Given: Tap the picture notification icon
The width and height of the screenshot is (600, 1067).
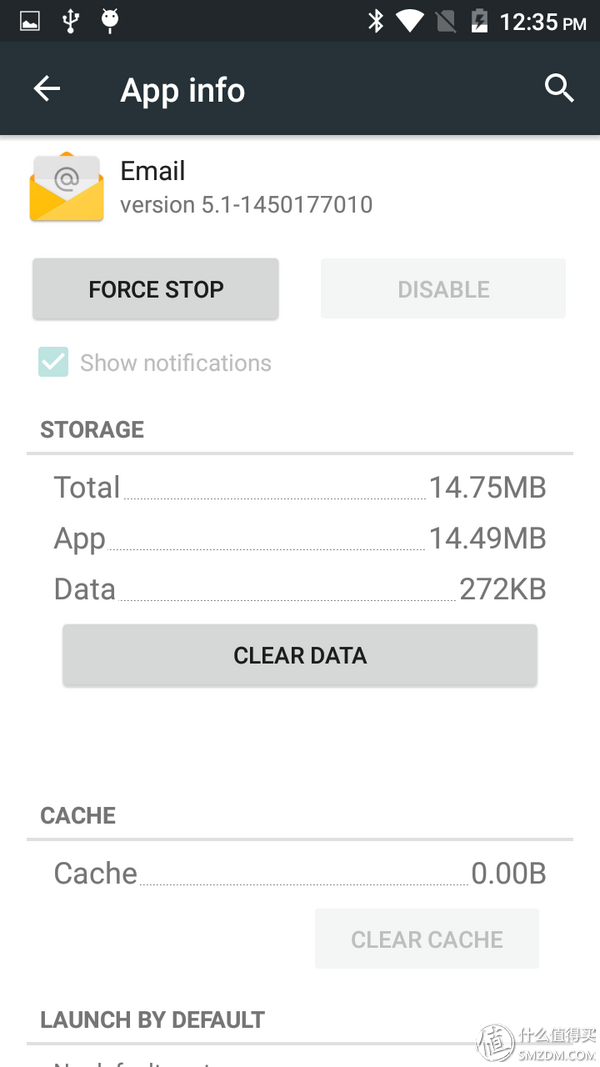Looking at the screenshot, I should point(30,21).
